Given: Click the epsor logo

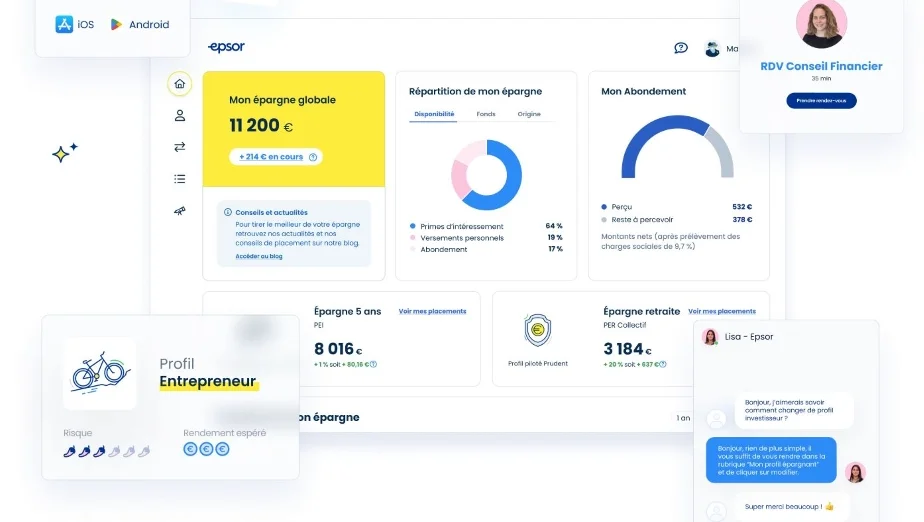Looking at the screenshot, I should [226, 47].
